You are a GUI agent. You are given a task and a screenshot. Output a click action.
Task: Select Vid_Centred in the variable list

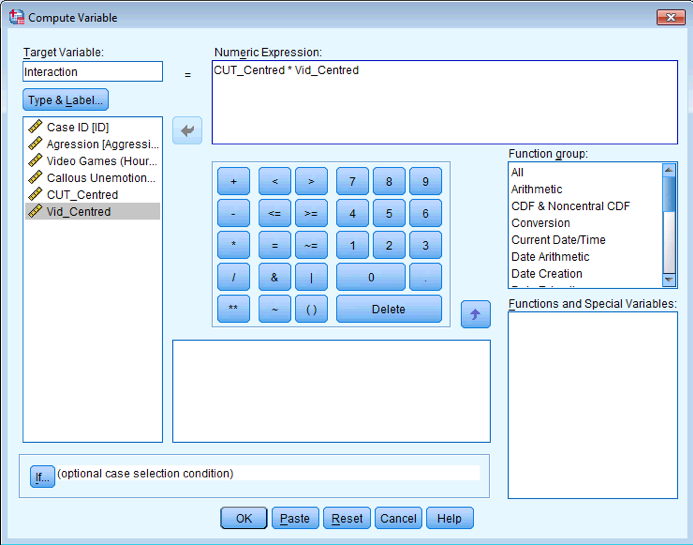point(79,212)
